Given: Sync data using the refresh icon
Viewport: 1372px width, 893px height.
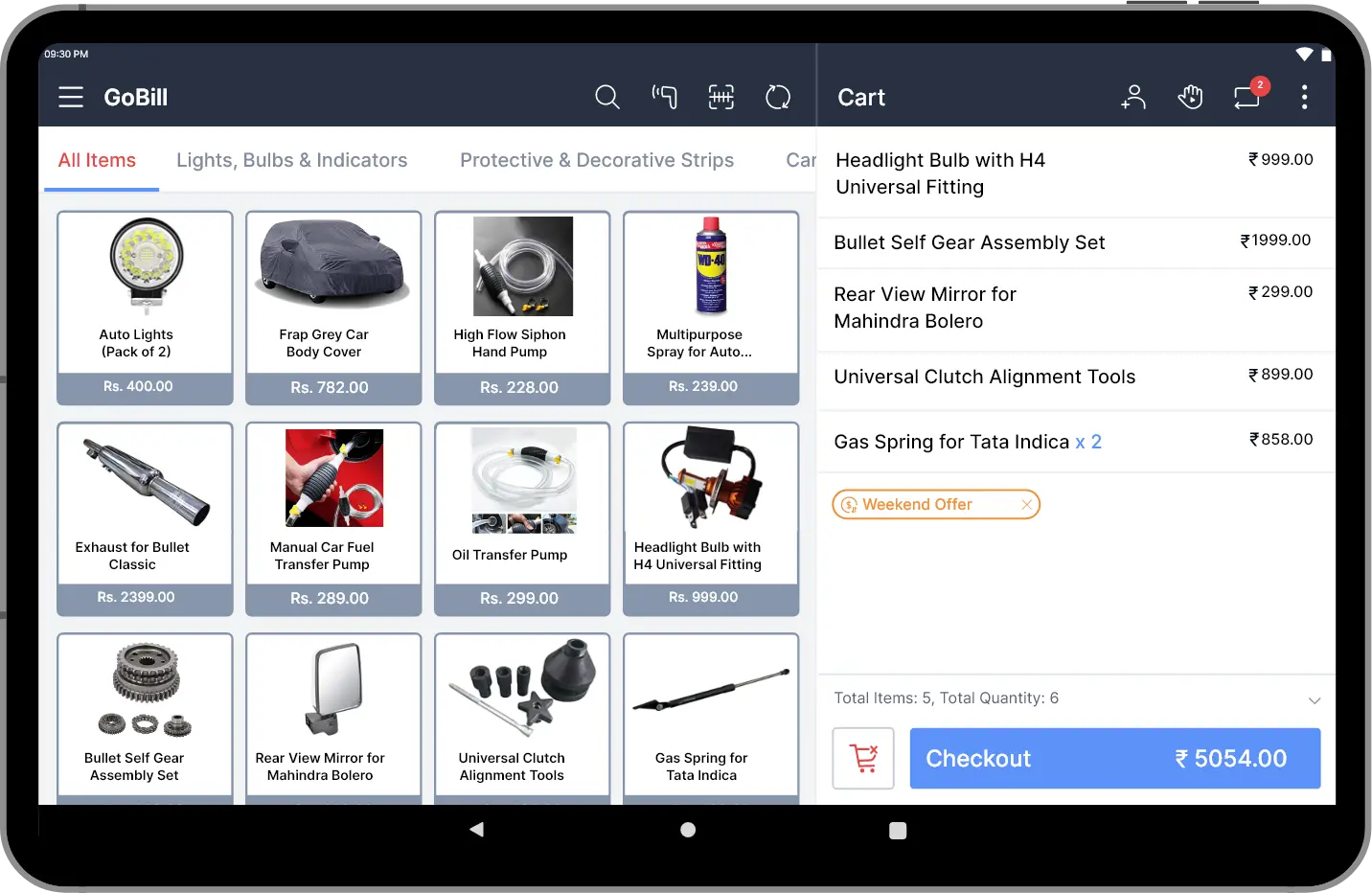Looking at the screenshot, I should coord(778,97).
